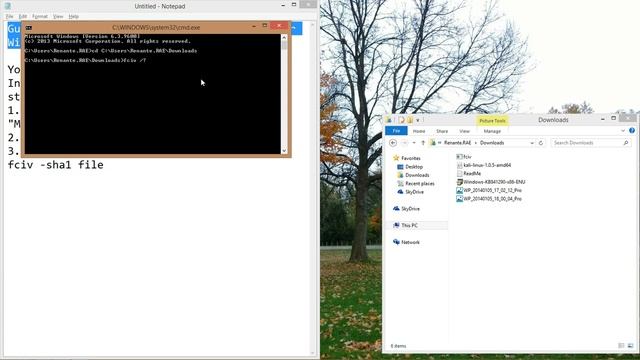The height and width of the screenshot is (360, 640).
Task: Open the recent locations dropdown in explorer
Action: [414, 143]
